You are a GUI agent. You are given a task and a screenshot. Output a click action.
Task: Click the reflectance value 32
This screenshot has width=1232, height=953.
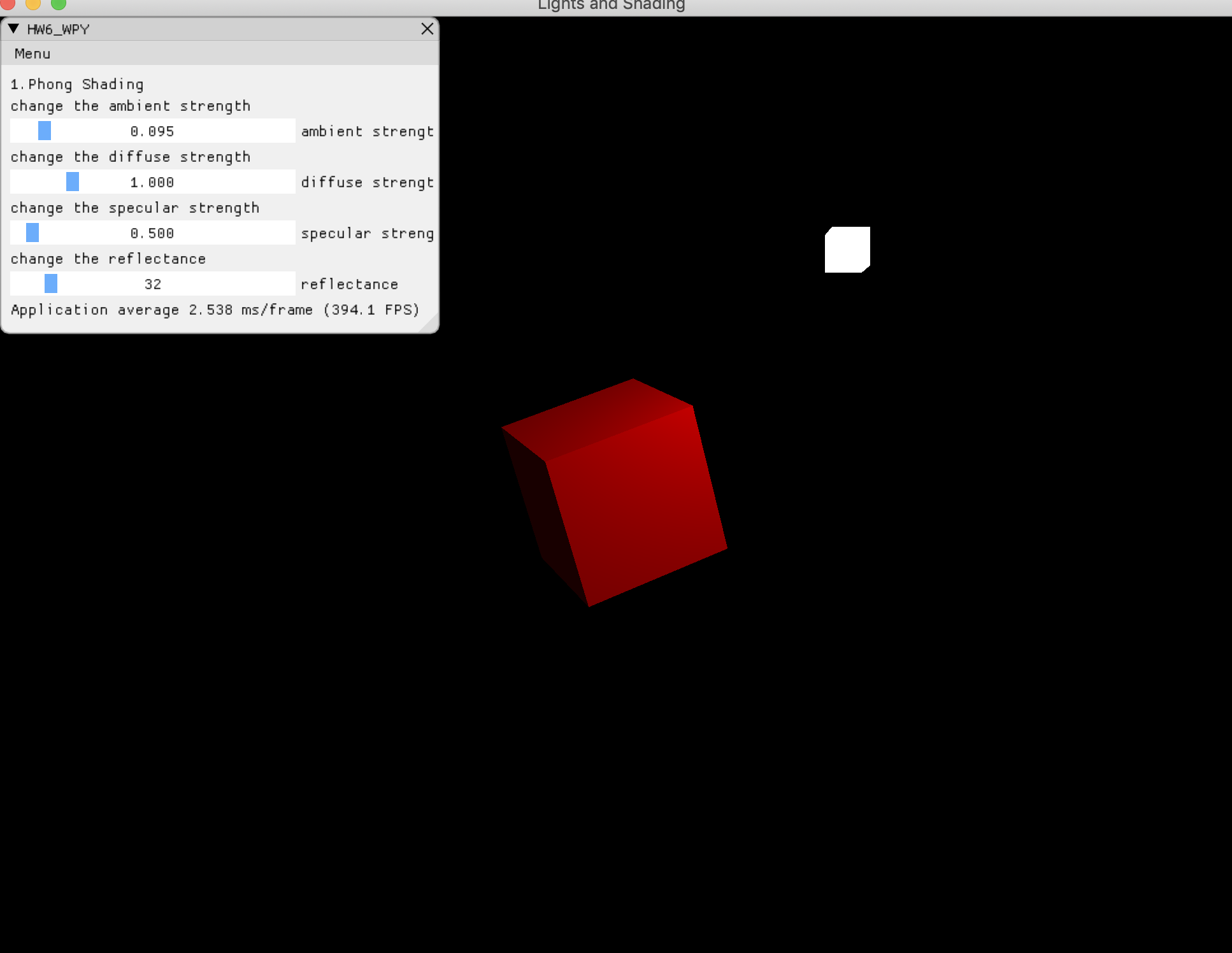[x=153, y=284]
